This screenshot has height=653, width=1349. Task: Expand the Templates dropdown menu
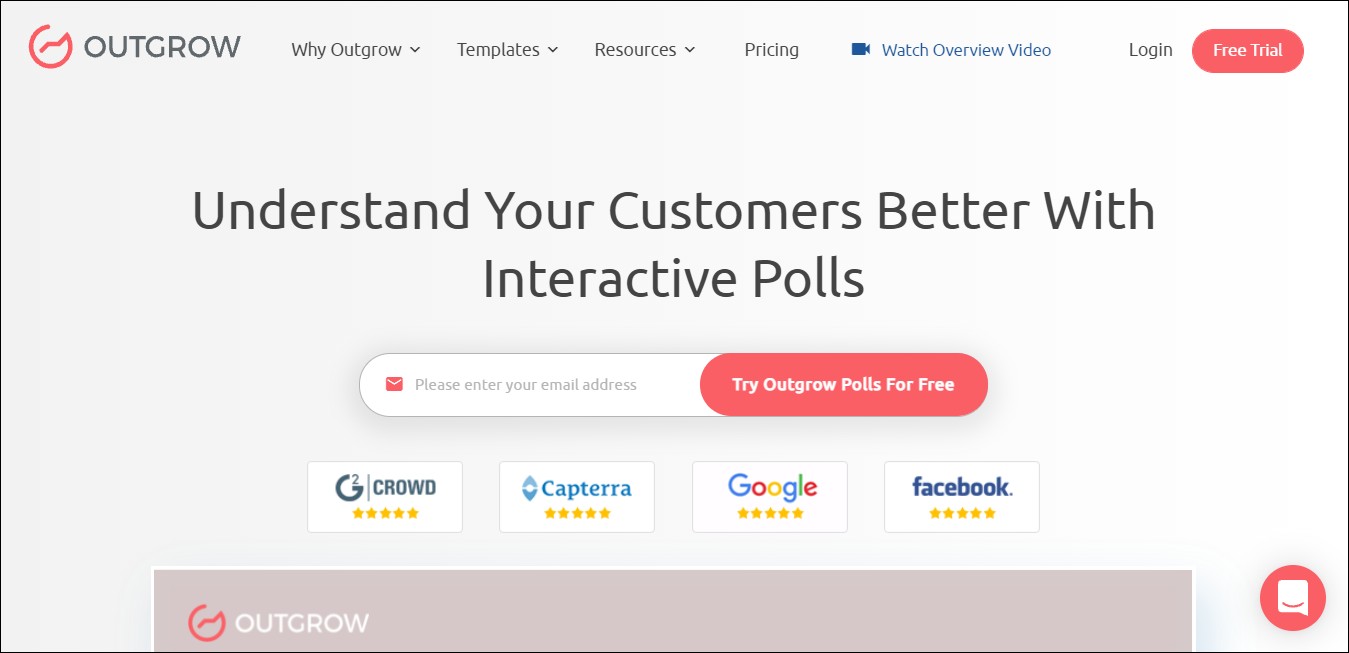coord(508,50)
